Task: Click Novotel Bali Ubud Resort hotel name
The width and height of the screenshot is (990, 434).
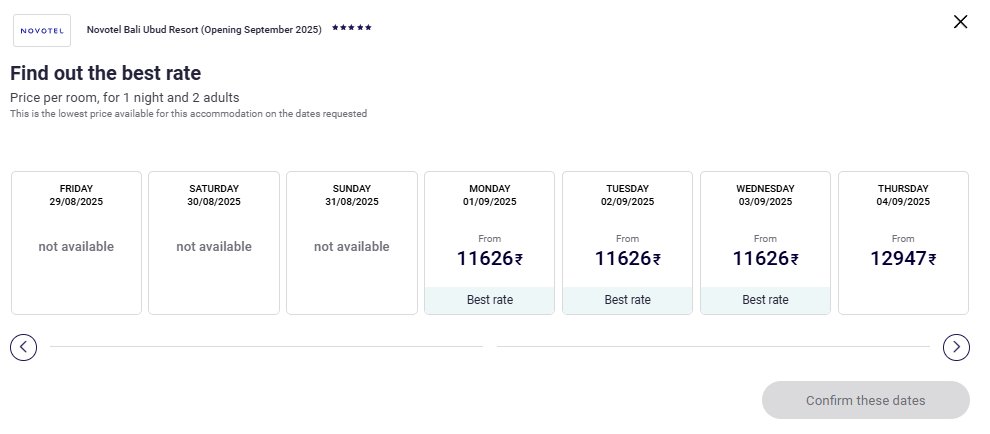Action: 204,30
